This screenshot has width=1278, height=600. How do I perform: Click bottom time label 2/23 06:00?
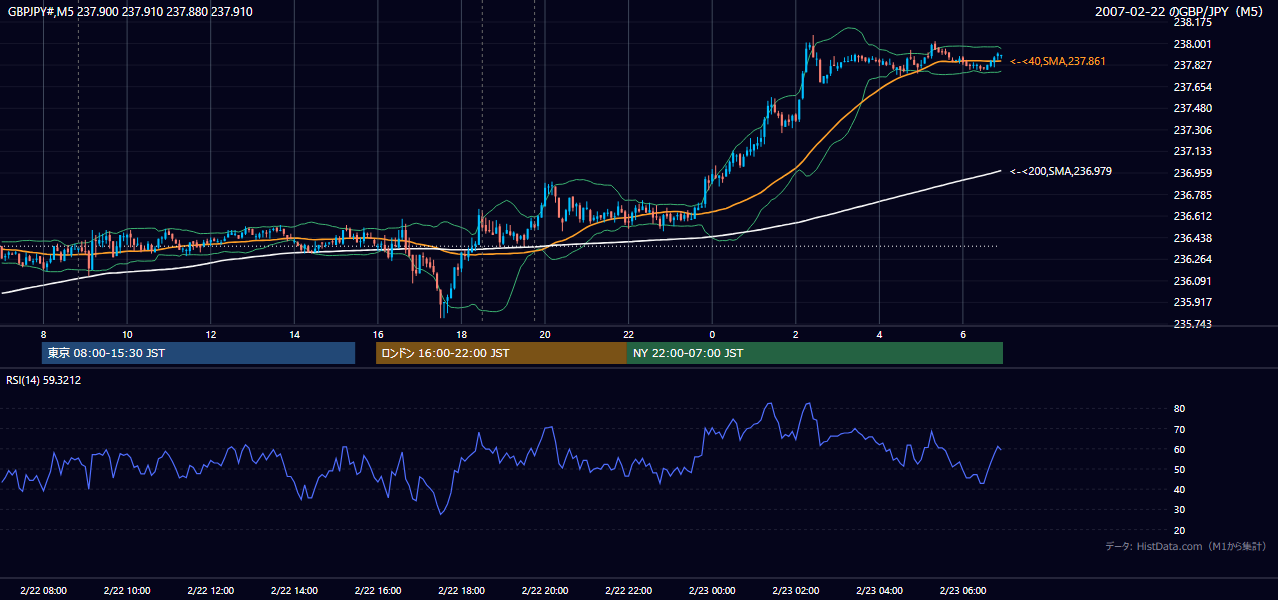click(963, 591)
